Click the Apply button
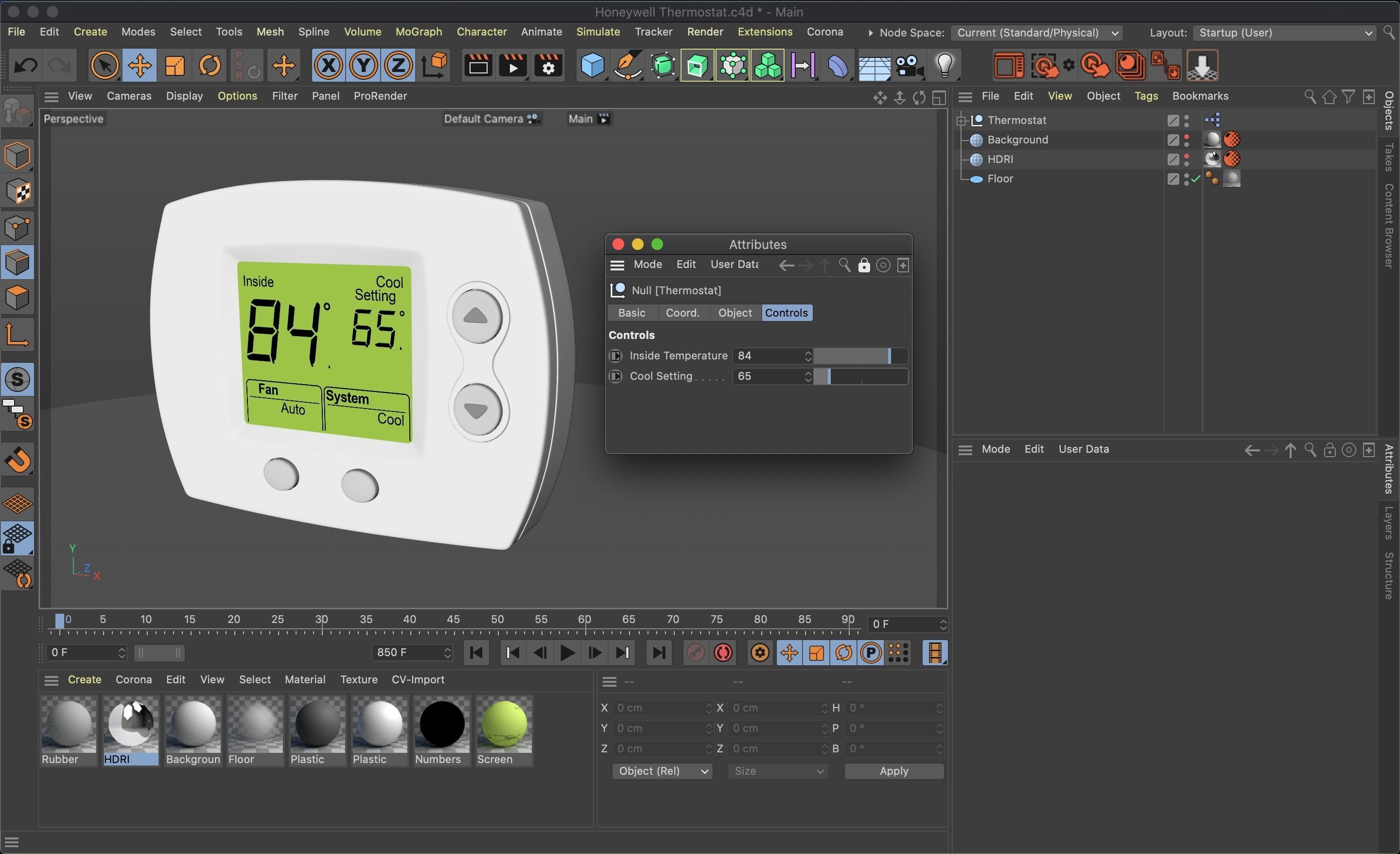 (x=894, y=771)
